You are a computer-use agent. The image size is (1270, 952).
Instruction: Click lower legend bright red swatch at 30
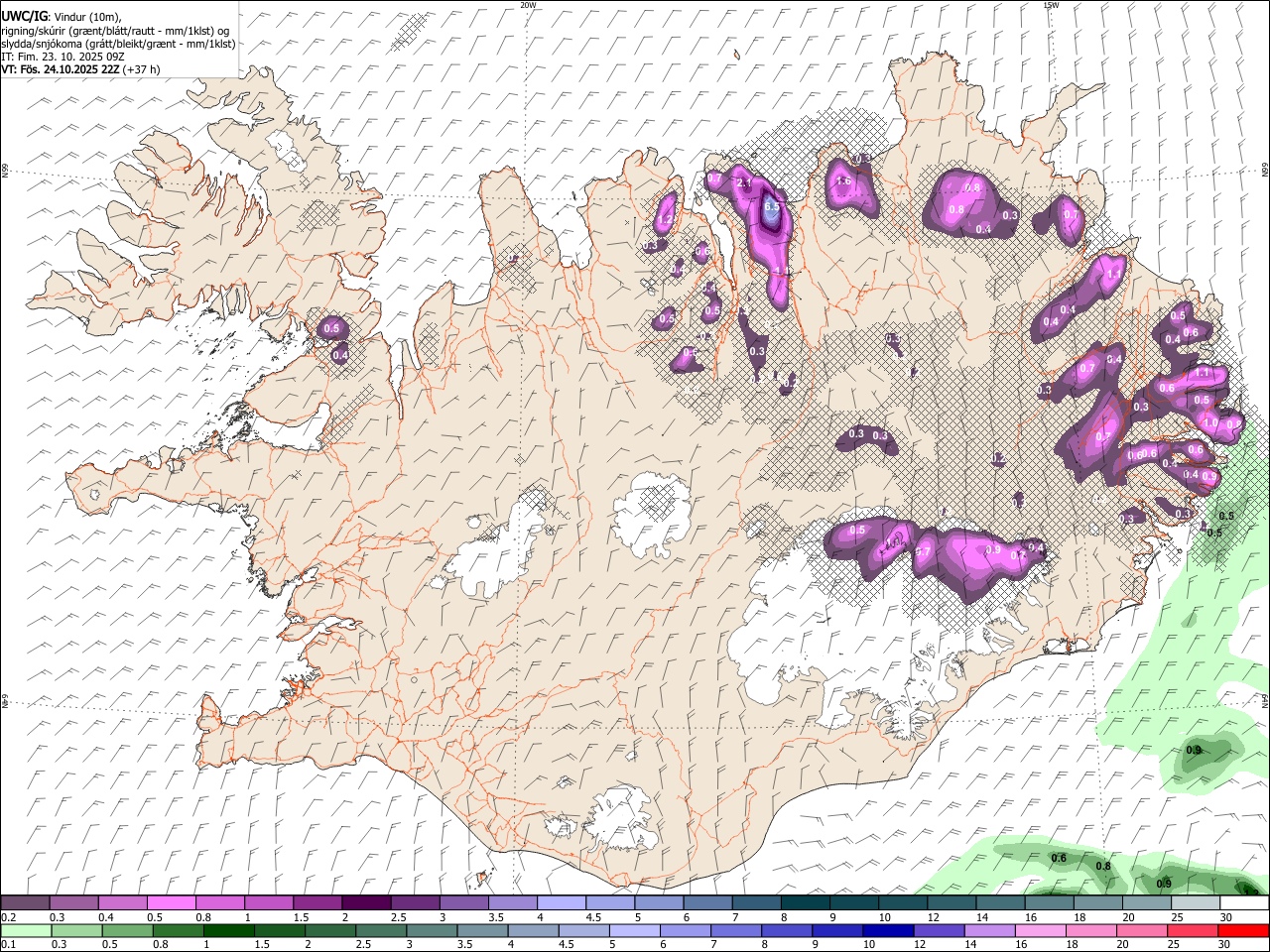coord(1242,930)
